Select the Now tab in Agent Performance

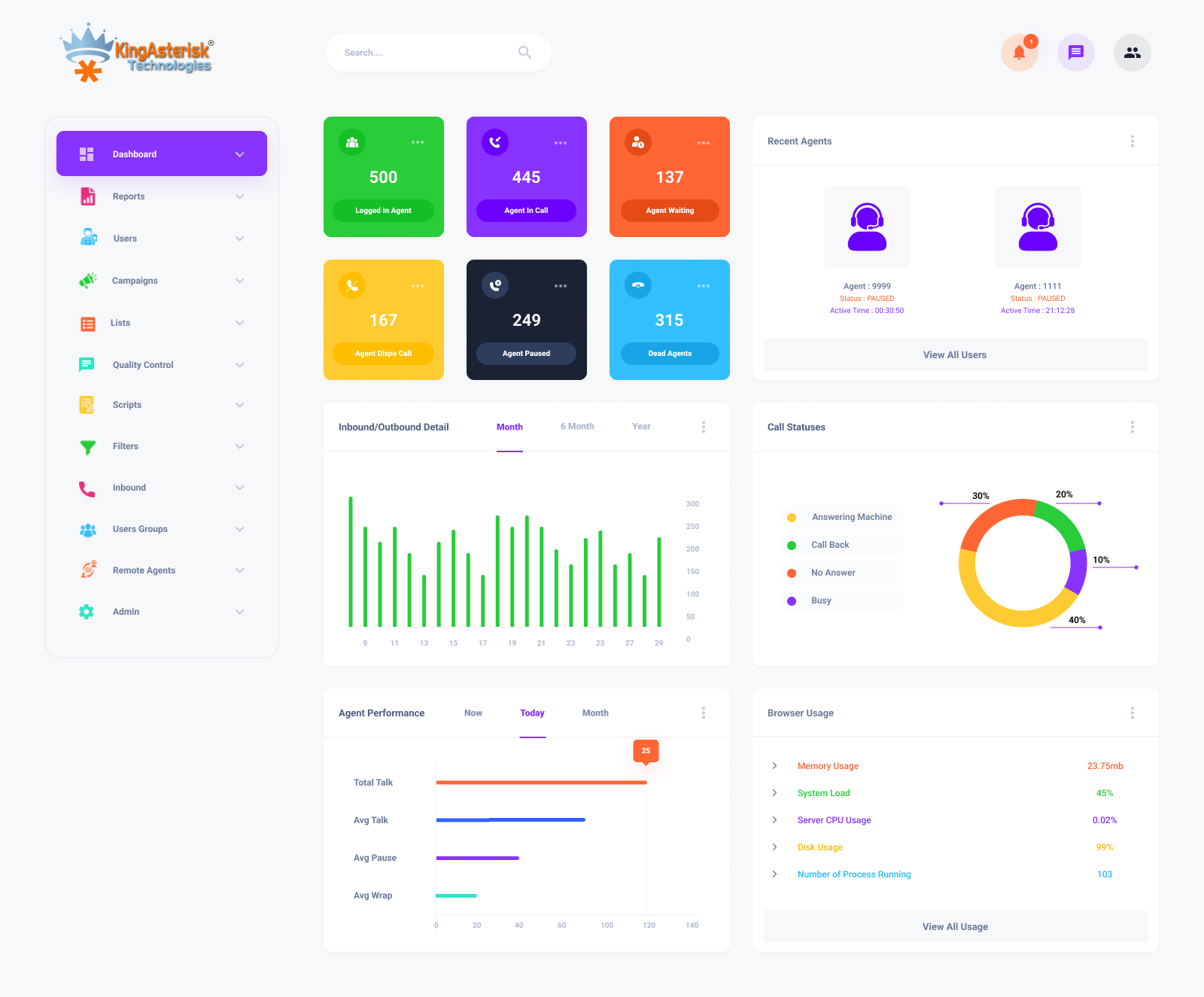(x=473, y=713)
